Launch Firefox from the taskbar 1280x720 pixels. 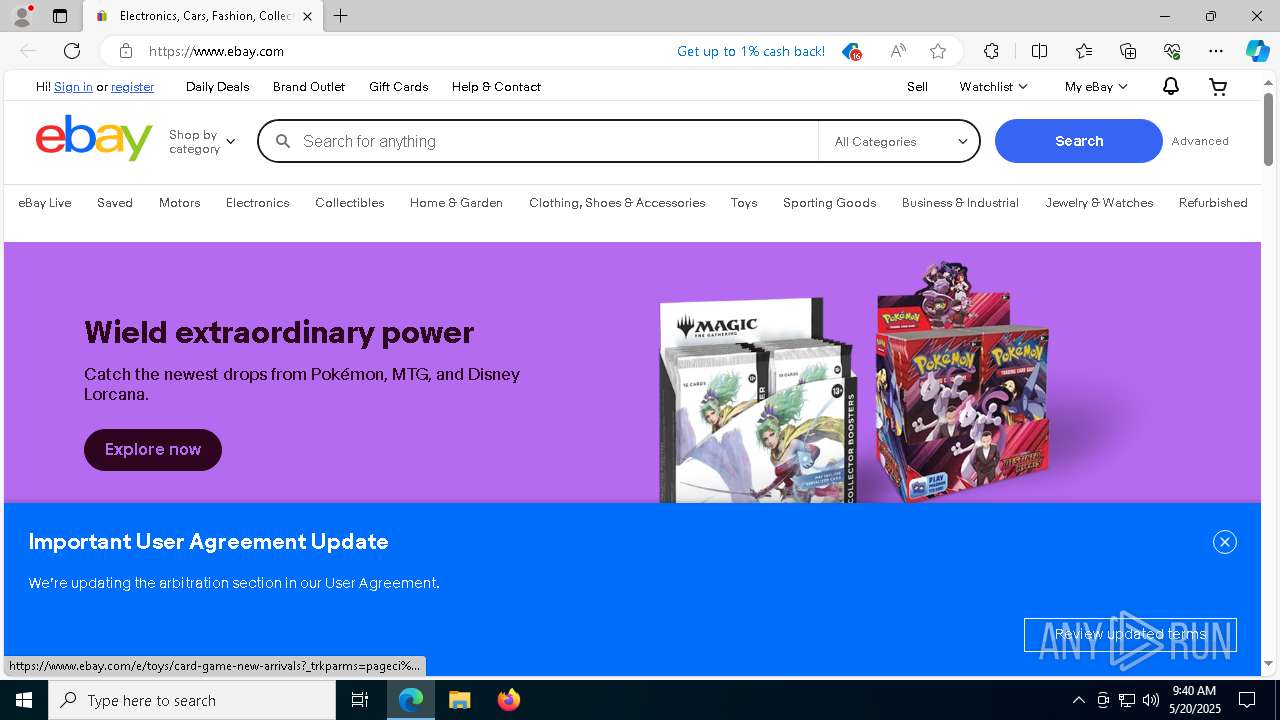(x=509, y=700)
